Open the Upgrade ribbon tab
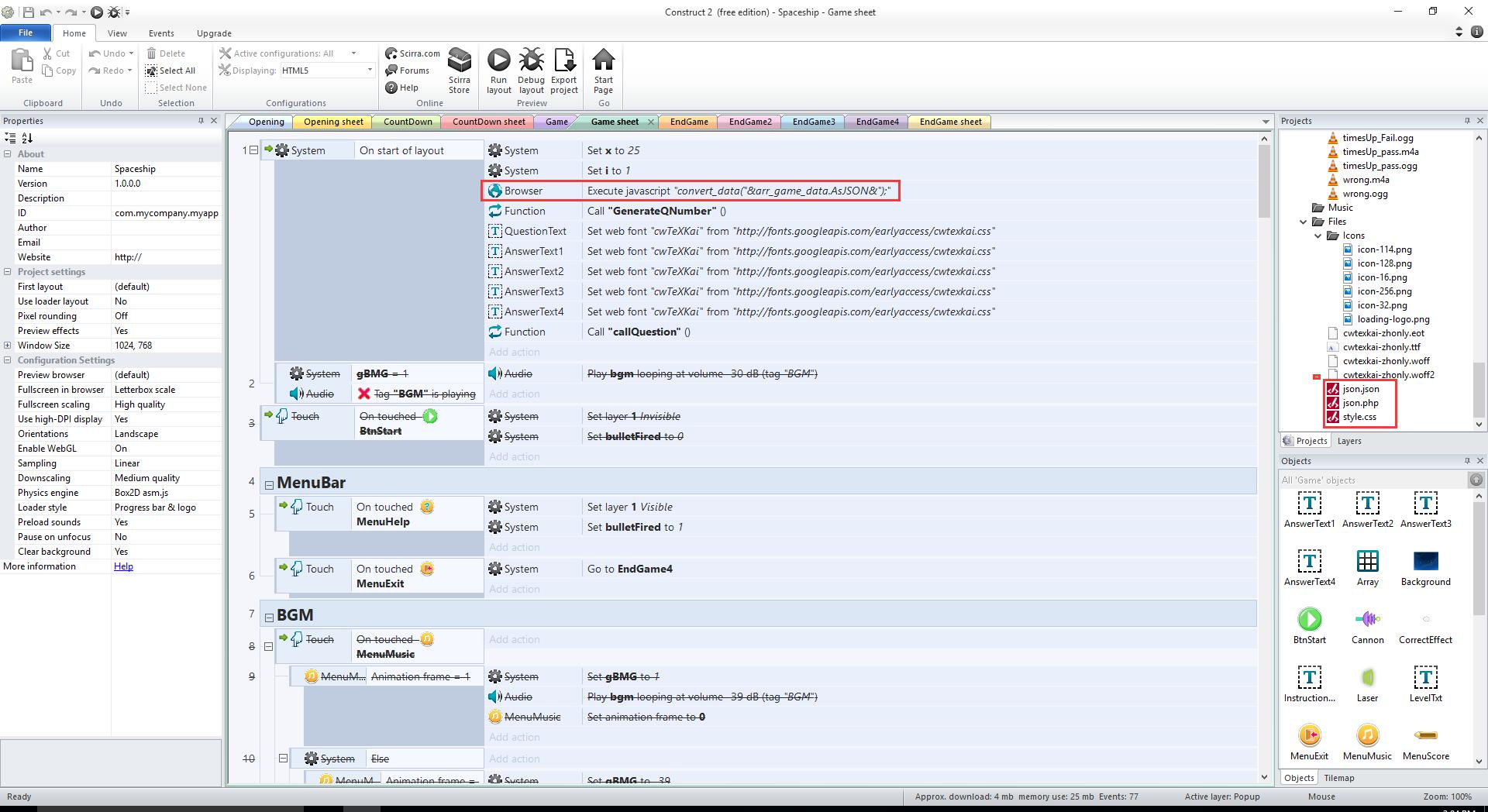Image resolution: width=1488 pixels, height=812 pixels. click(x=214, y=33)
